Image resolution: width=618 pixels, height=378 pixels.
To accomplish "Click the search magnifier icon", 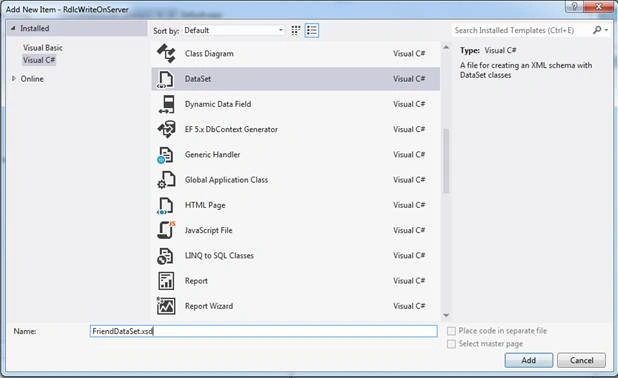I will point(597,30).
